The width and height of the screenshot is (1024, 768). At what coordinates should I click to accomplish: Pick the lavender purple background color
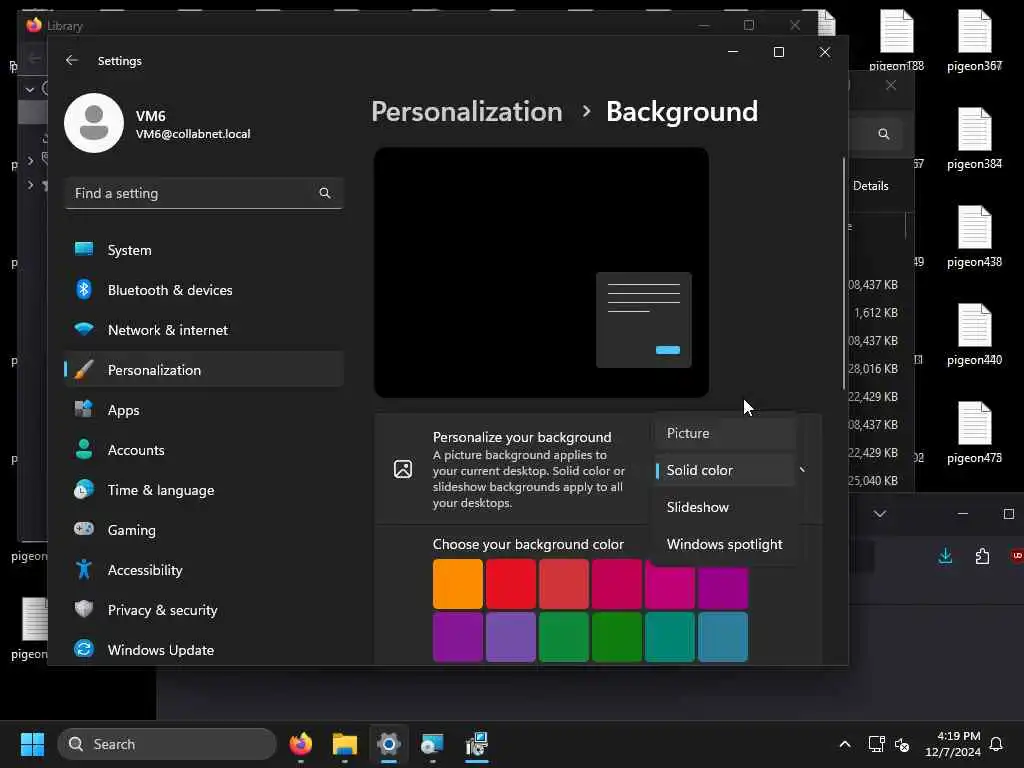coord(511,637)
